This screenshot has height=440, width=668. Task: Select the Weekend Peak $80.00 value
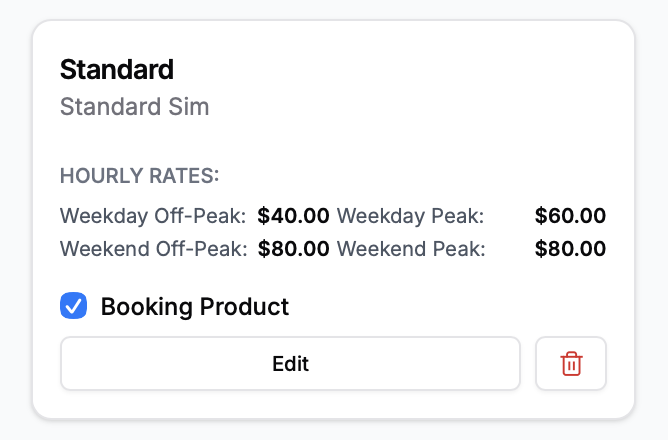click(x=570, y=248)
